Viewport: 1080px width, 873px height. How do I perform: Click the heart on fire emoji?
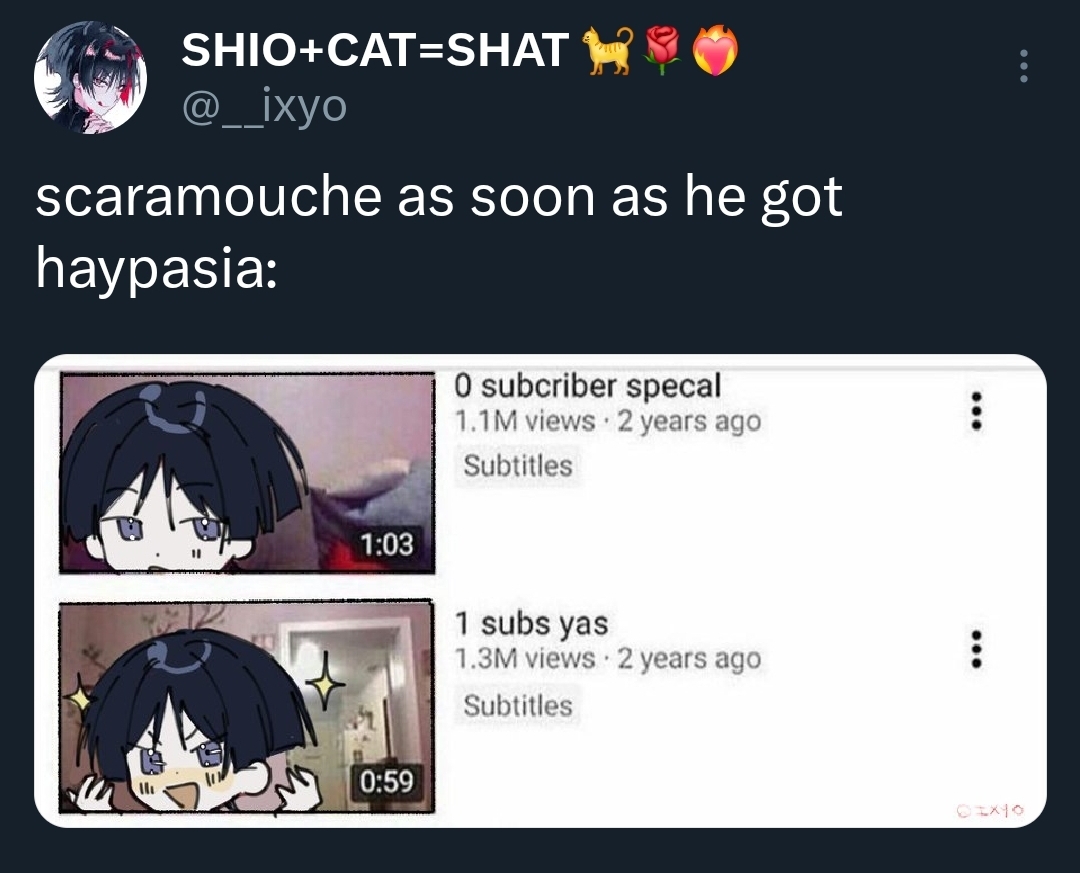tap(715, 50)
